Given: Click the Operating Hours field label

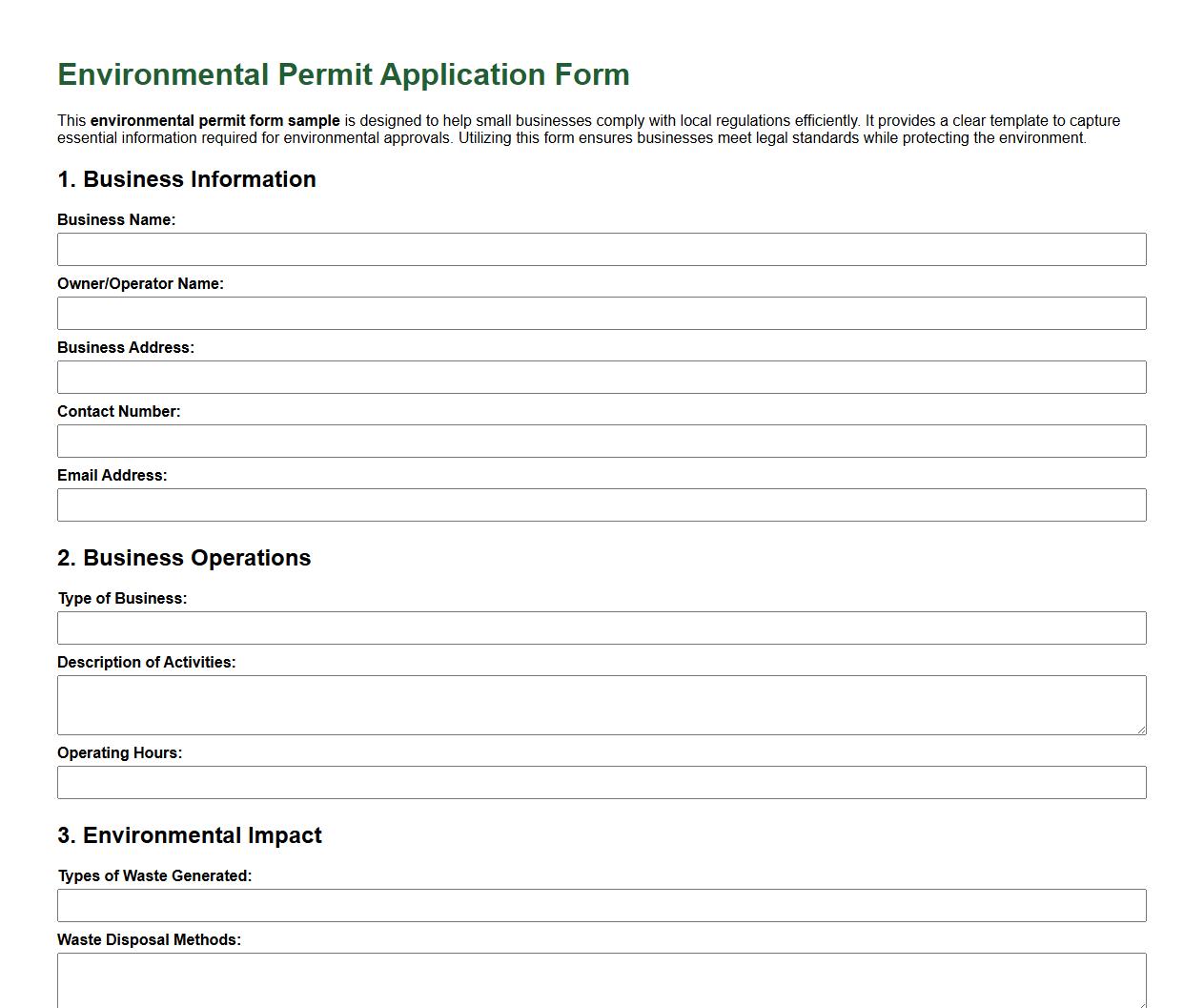Looking at the screenshot, I should point(120,752).
